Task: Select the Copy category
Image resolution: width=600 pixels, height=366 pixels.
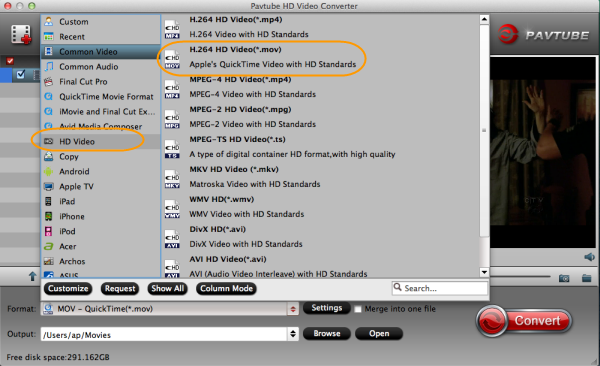Action: (101, 157)
